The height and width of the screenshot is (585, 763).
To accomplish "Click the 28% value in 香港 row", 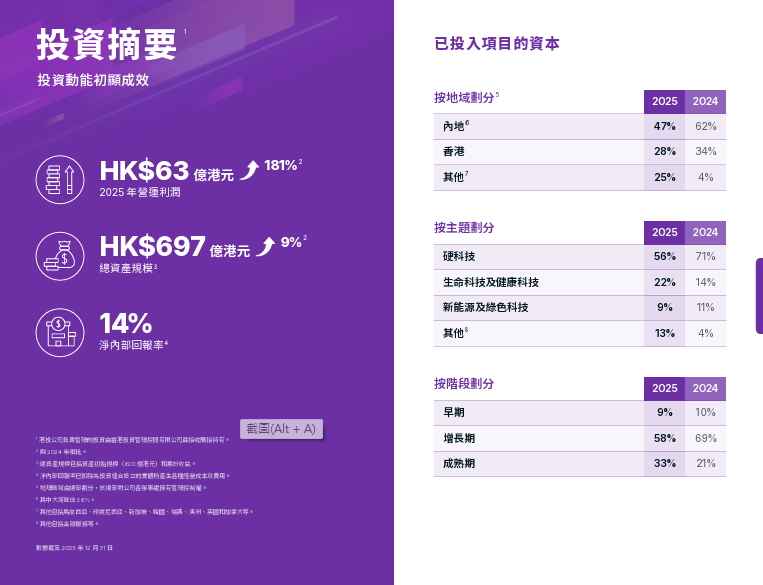I will coord(664,151).
